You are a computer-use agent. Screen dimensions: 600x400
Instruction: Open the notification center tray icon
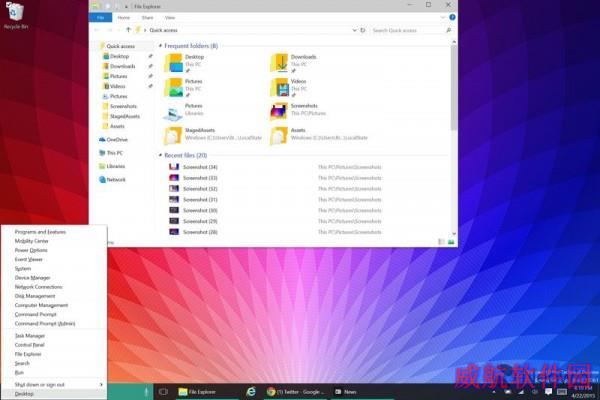click(548, 392)
